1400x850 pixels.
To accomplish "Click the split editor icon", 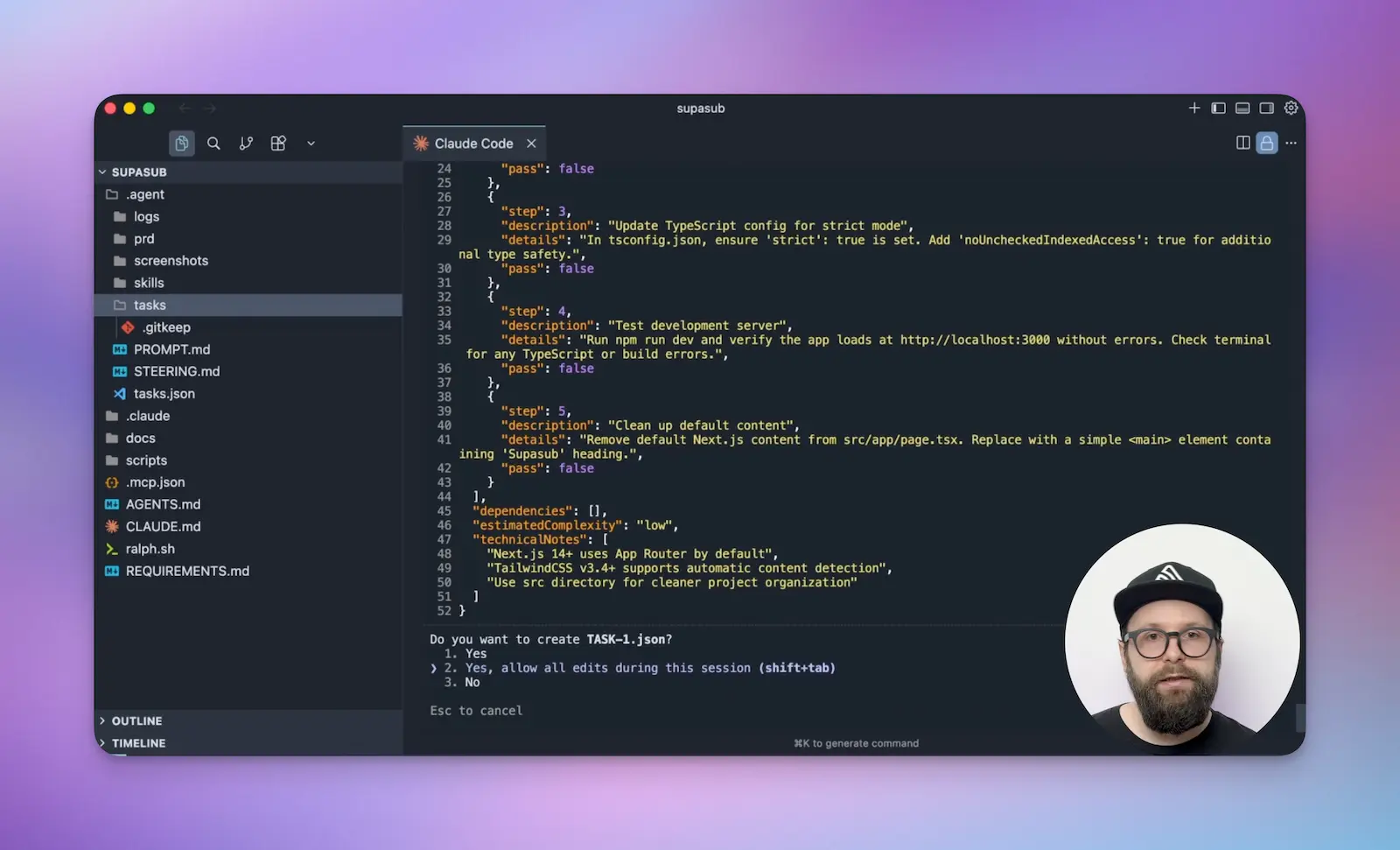I will pyautogui.click(x=1242, y=143).
